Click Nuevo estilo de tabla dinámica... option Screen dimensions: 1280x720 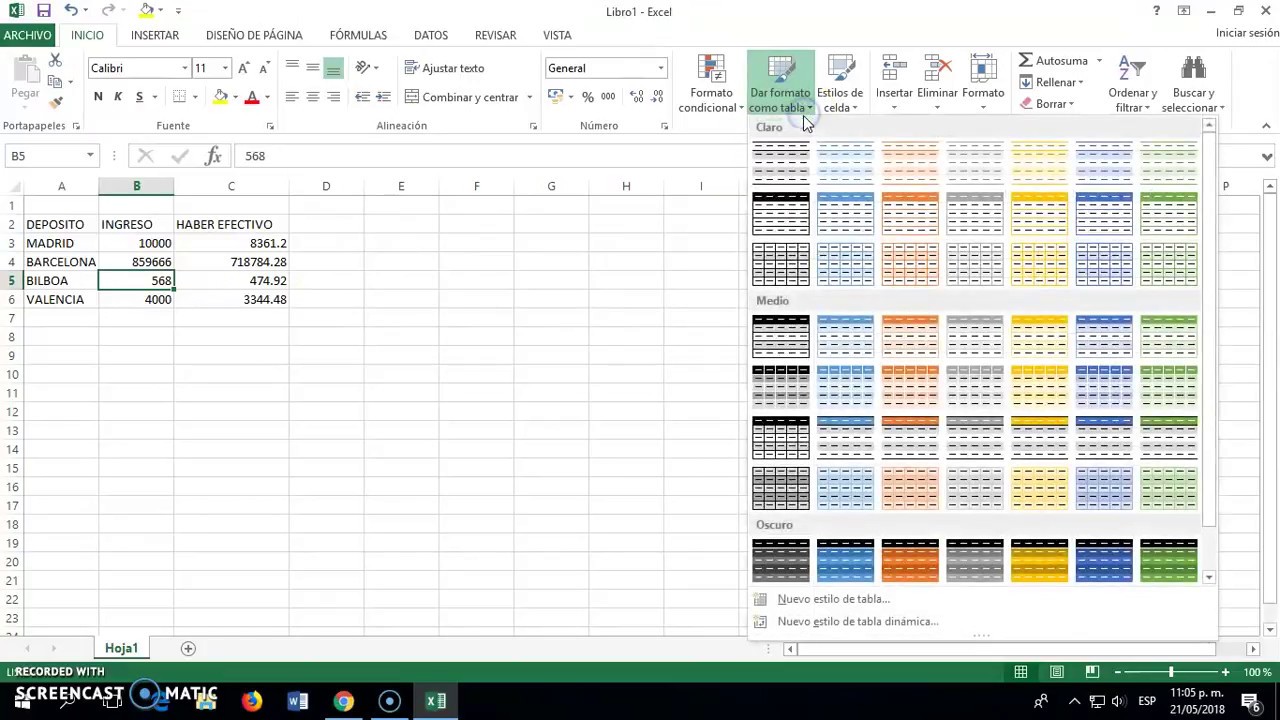[x=857, y=621]
